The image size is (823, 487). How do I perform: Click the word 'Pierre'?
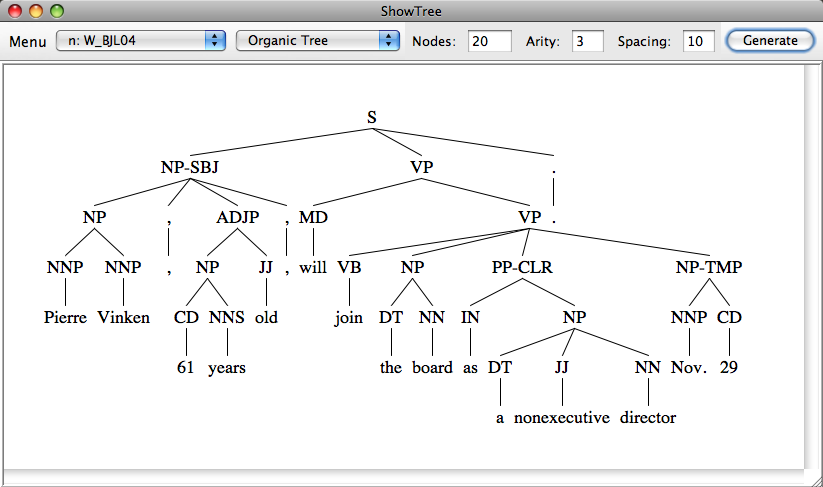pyautogui.click(x=65, y=317)
